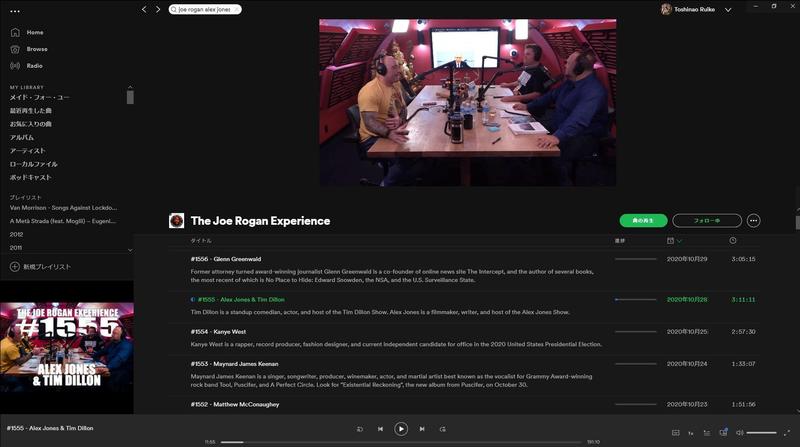The width and height of the screenshot is (800, 447).
Task: Open playlist 'A Metà Strada (feat. Mogill)'
Action: [x=62, y=221]
